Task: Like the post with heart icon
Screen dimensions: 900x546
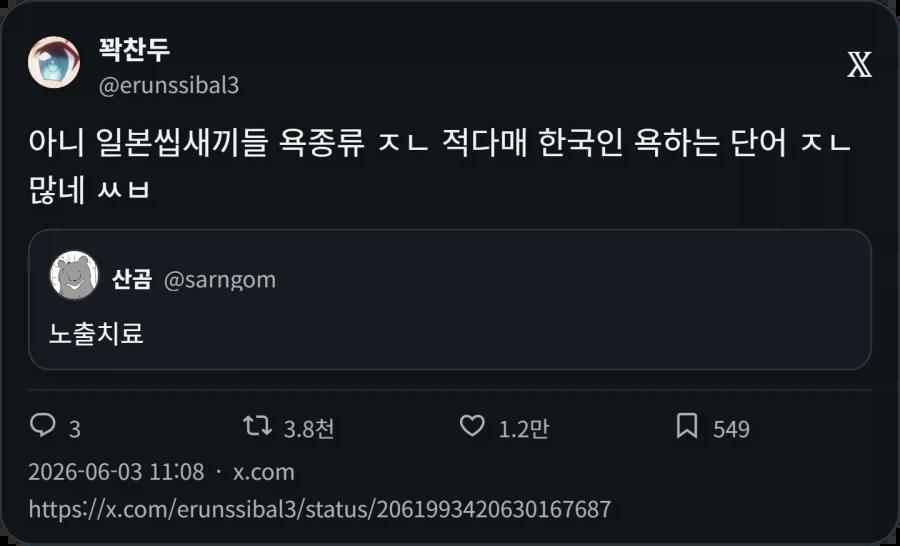Action: [x=472, y=426]
